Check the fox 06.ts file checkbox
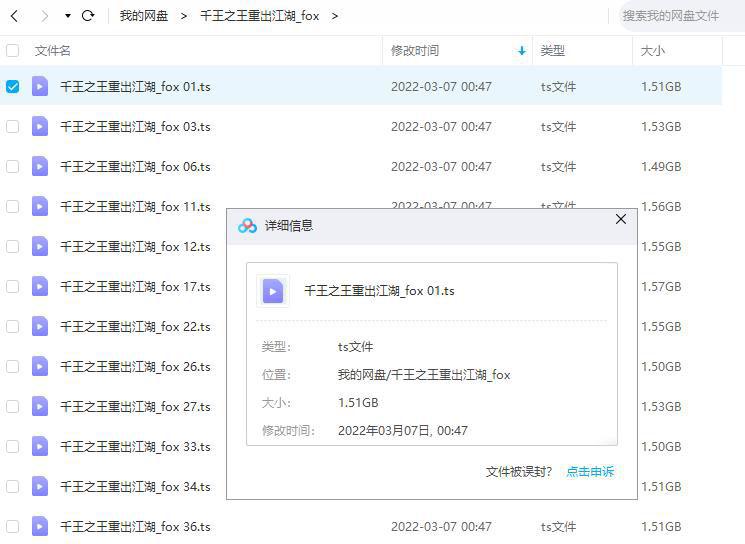Screen dimensions: 745x544 click(x=12, y=166)
